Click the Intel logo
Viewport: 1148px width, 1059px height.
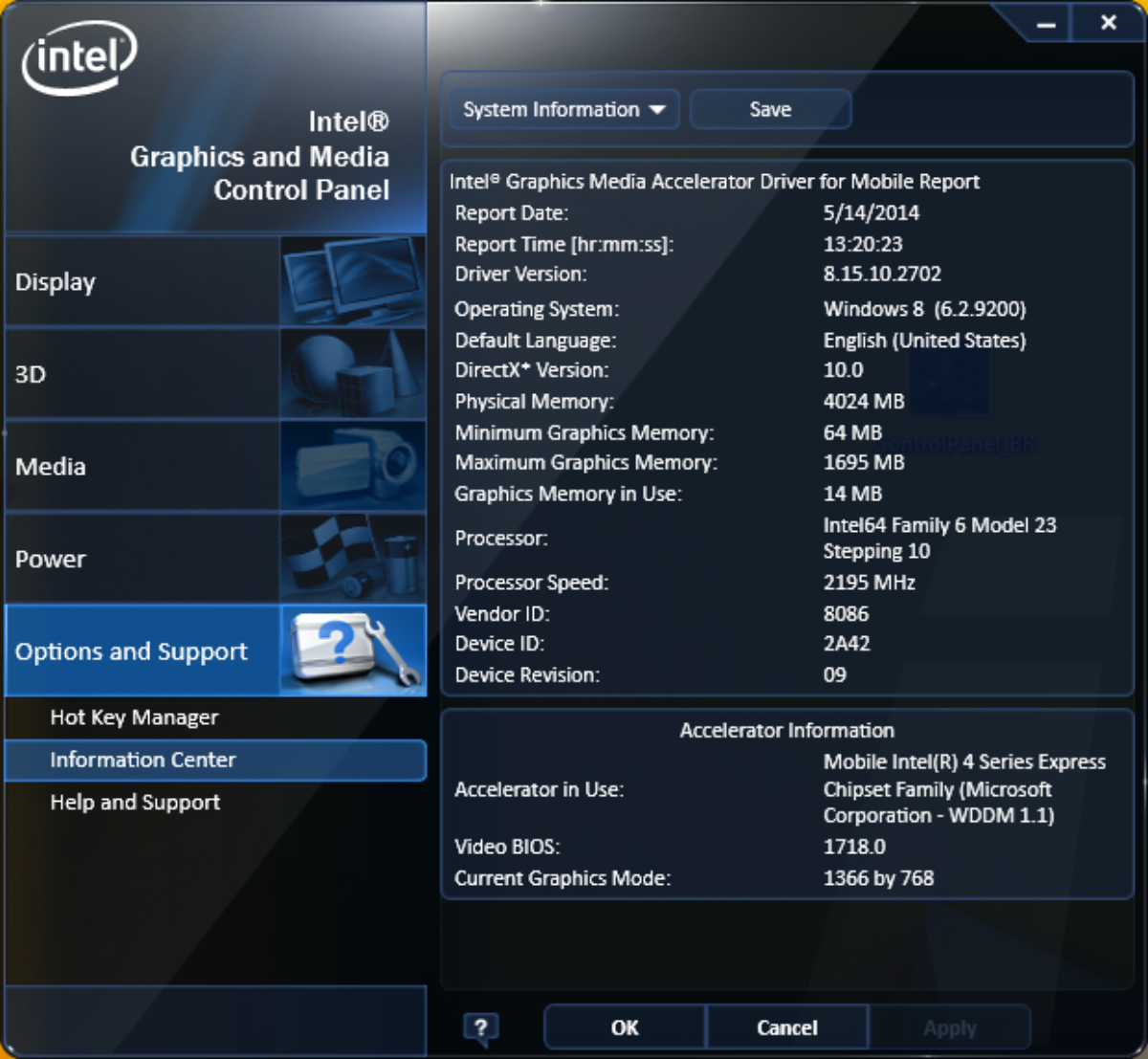tap(79, 57)
